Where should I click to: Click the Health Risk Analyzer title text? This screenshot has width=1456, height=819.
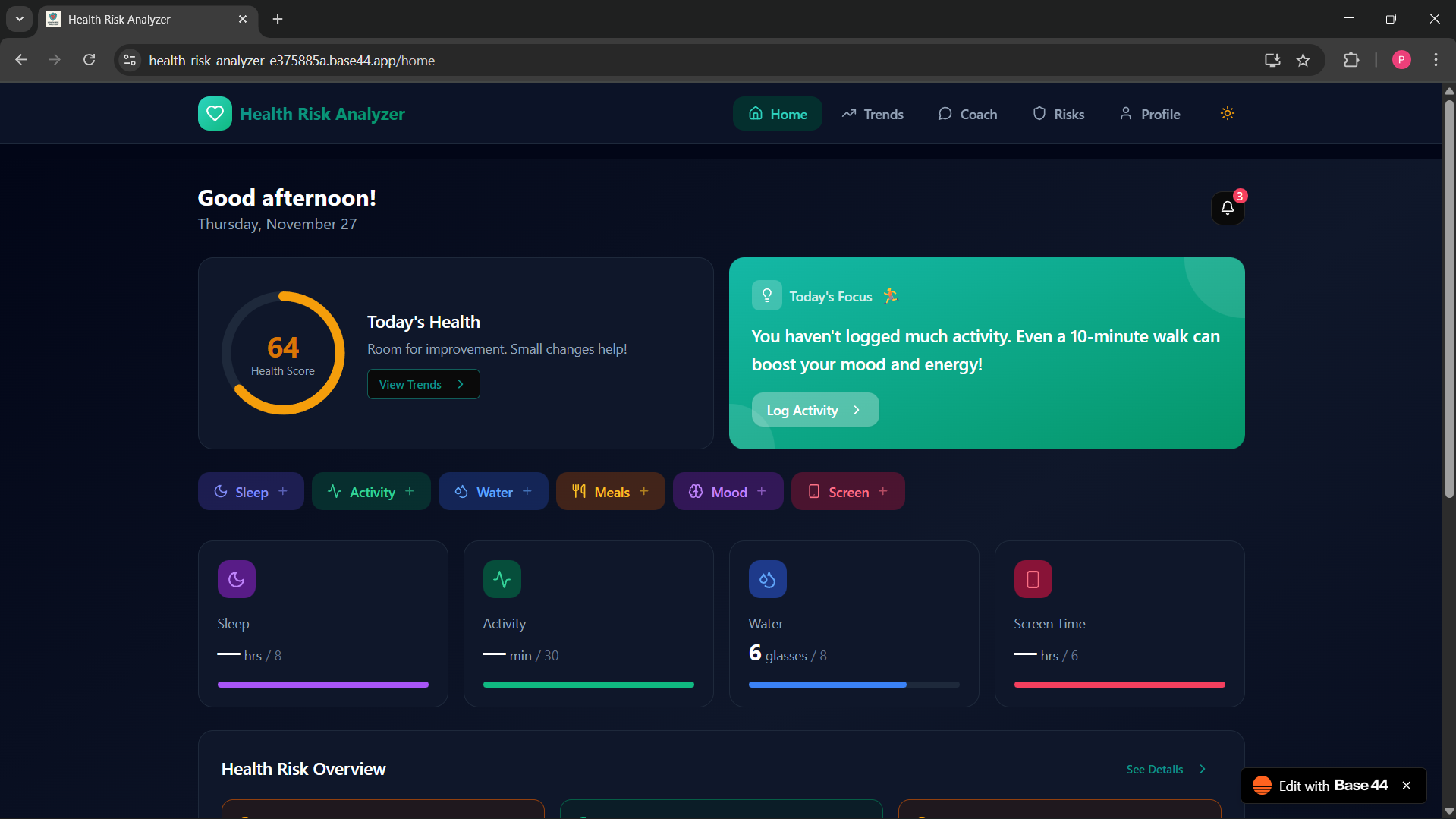(x=322, y=114)
